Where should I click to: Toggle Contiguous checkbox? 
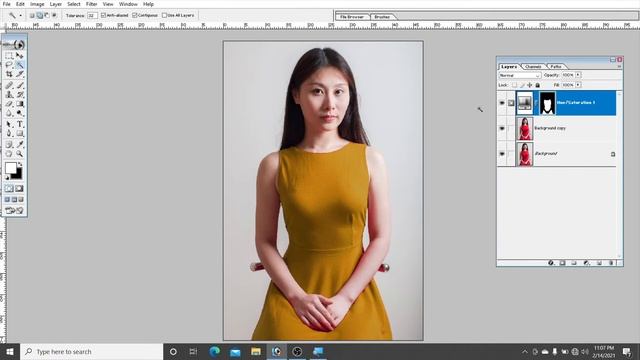pos(135,15)
